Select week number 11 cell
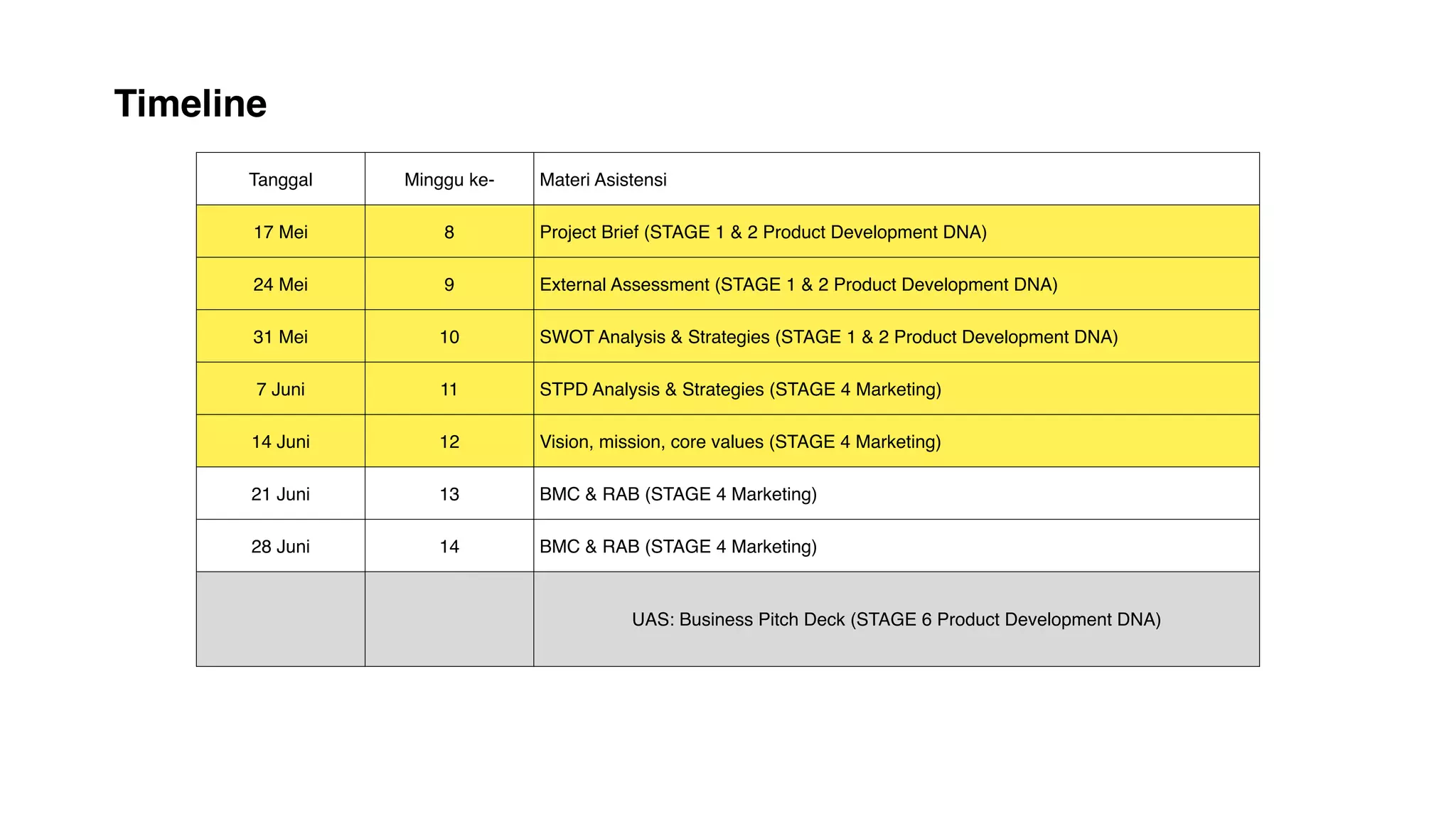Viewport: 1456px width, 819px height. pos(449,389)
